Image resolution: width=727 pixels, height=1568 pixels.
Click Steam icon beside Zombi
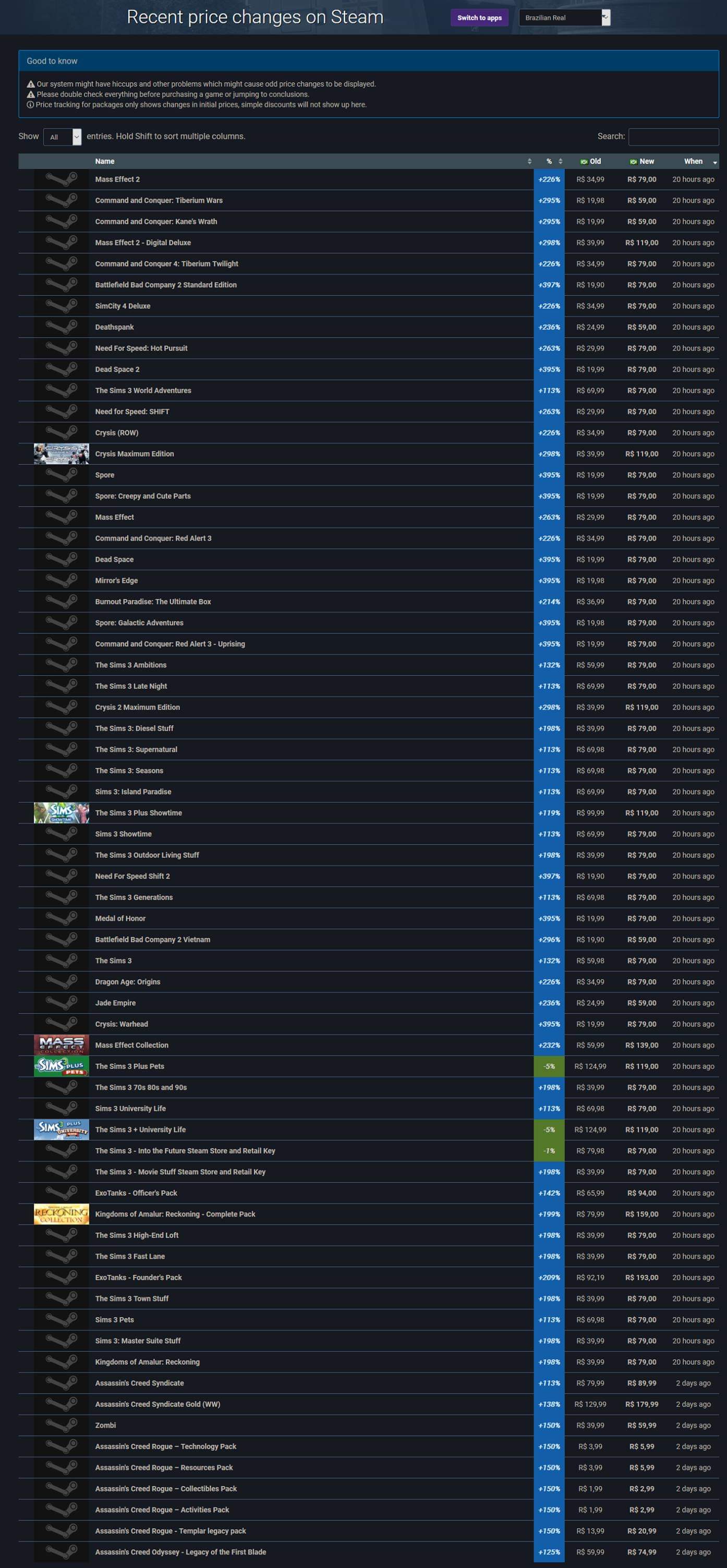coord(62,1426)
